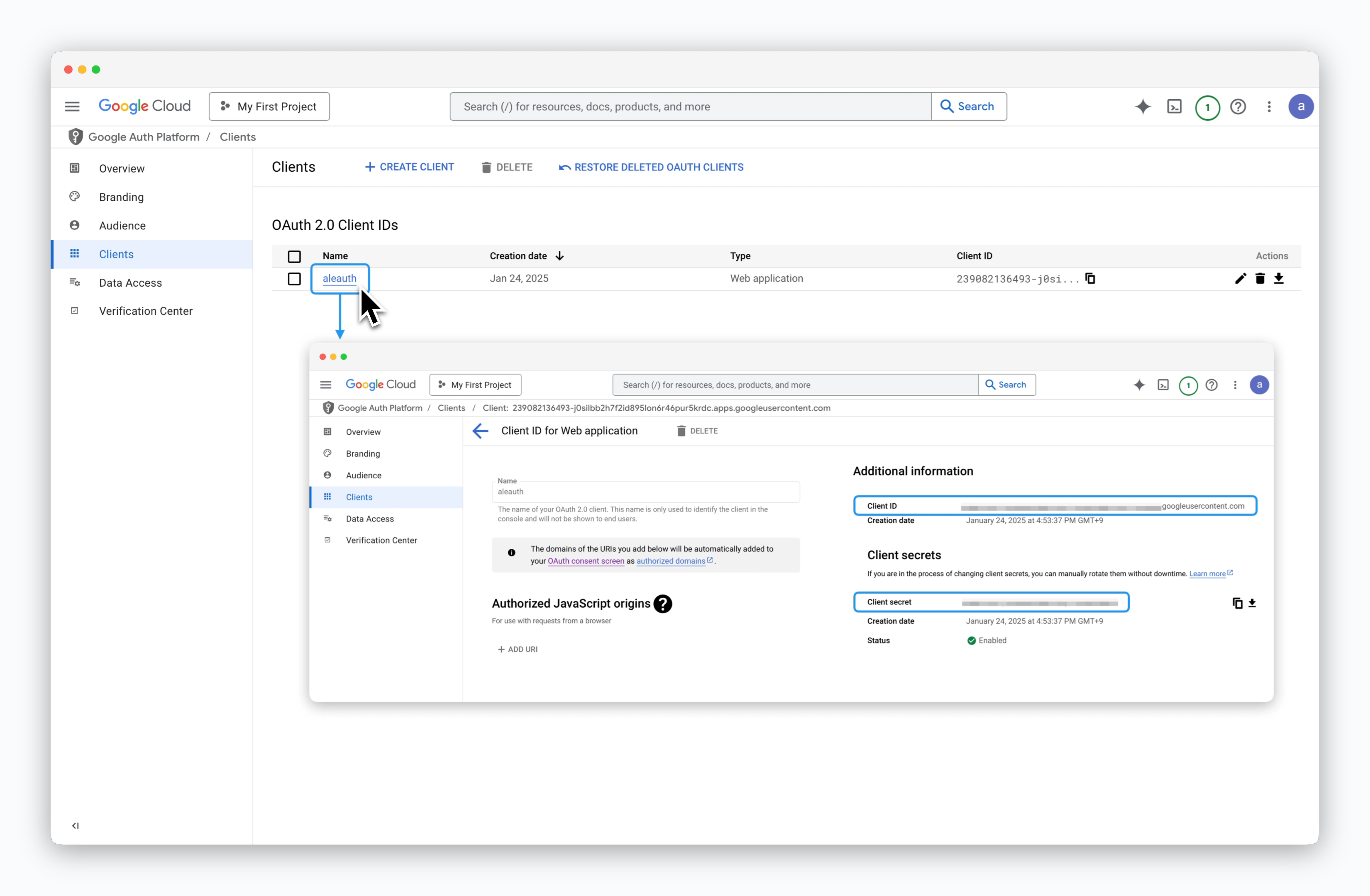
Task: Select Clients in outer sidebar
Action: click(152, 254)
